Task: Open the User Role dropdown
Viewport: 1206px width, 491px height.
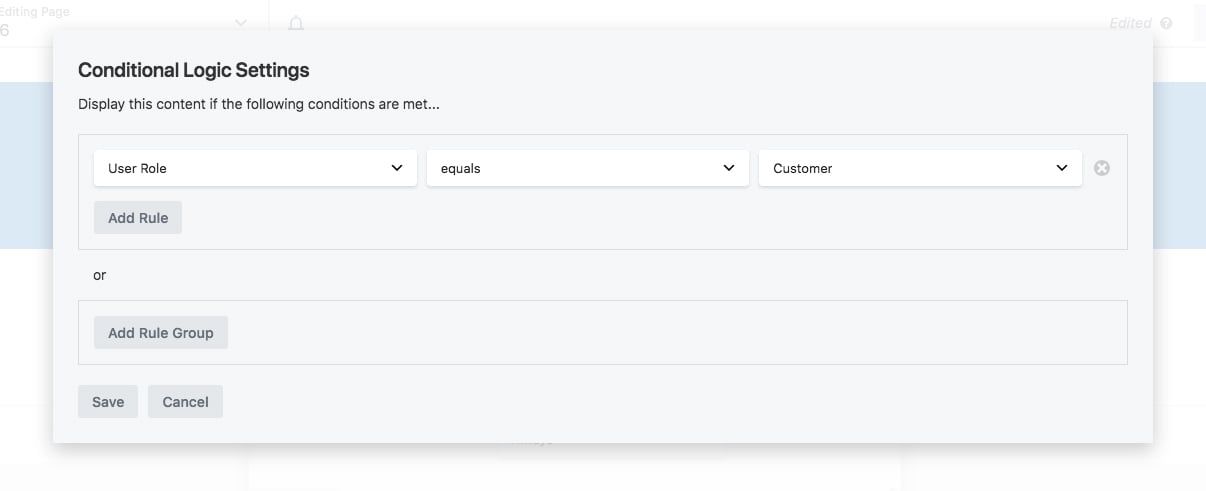Action: click(254, 168)
